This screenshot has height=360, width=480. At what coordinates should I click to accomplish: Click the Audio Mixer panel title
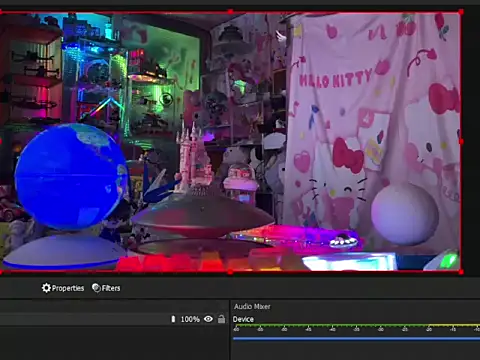pyautogui.click(x=252, y=306)
